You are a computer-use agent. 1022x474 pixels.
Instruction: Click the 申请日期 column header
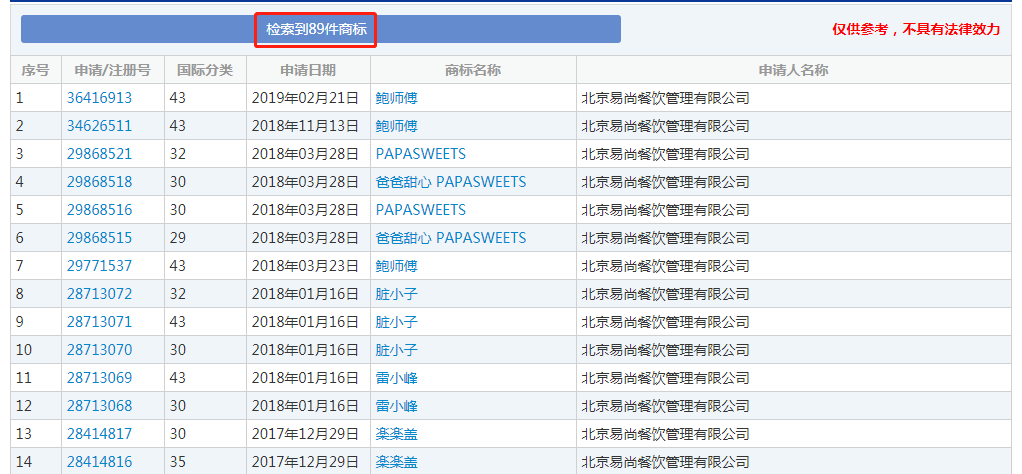pos(308,70)
